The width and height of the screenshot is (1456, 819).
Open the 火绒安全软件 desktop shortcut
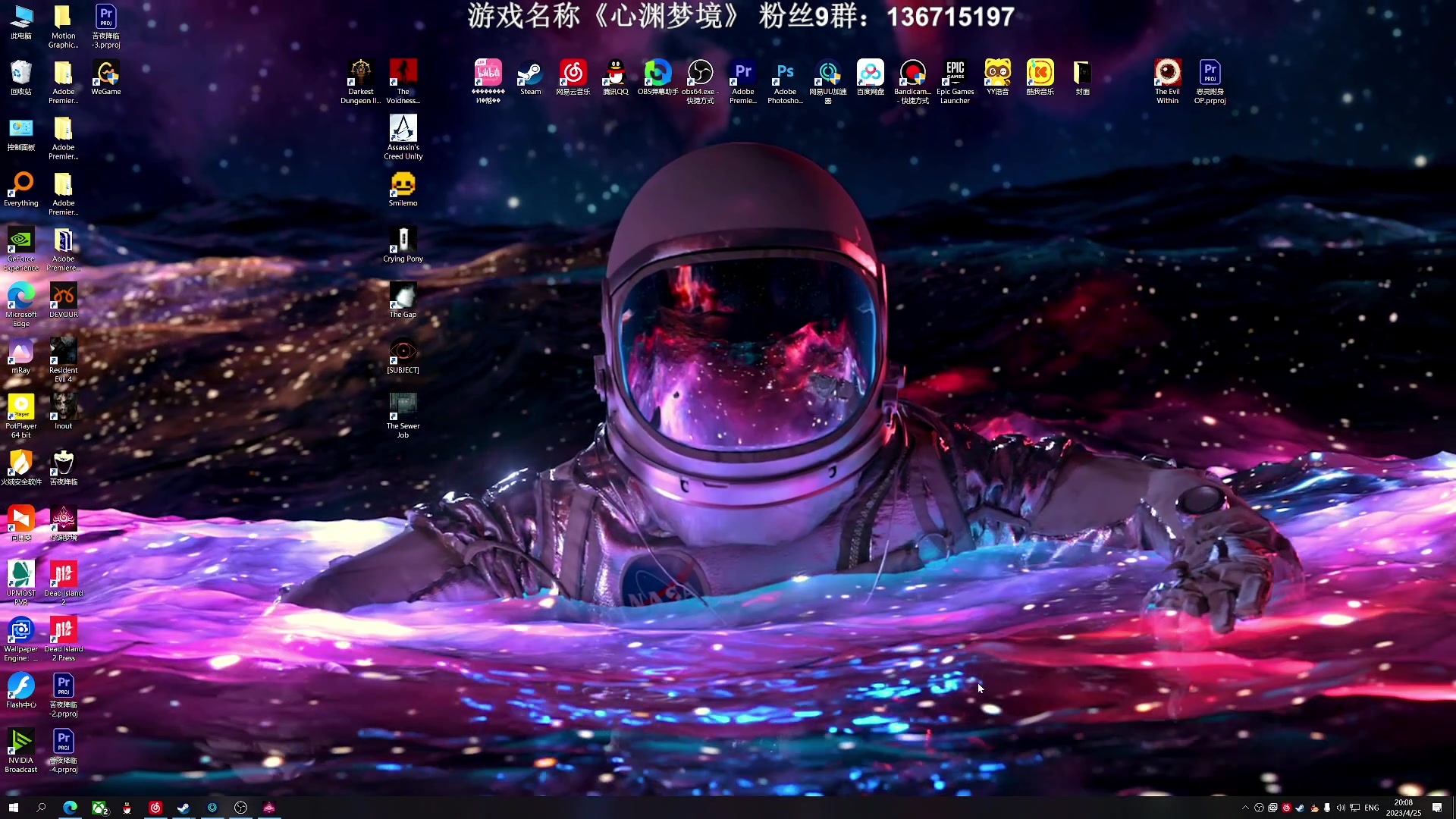click(x=20, y=468)
